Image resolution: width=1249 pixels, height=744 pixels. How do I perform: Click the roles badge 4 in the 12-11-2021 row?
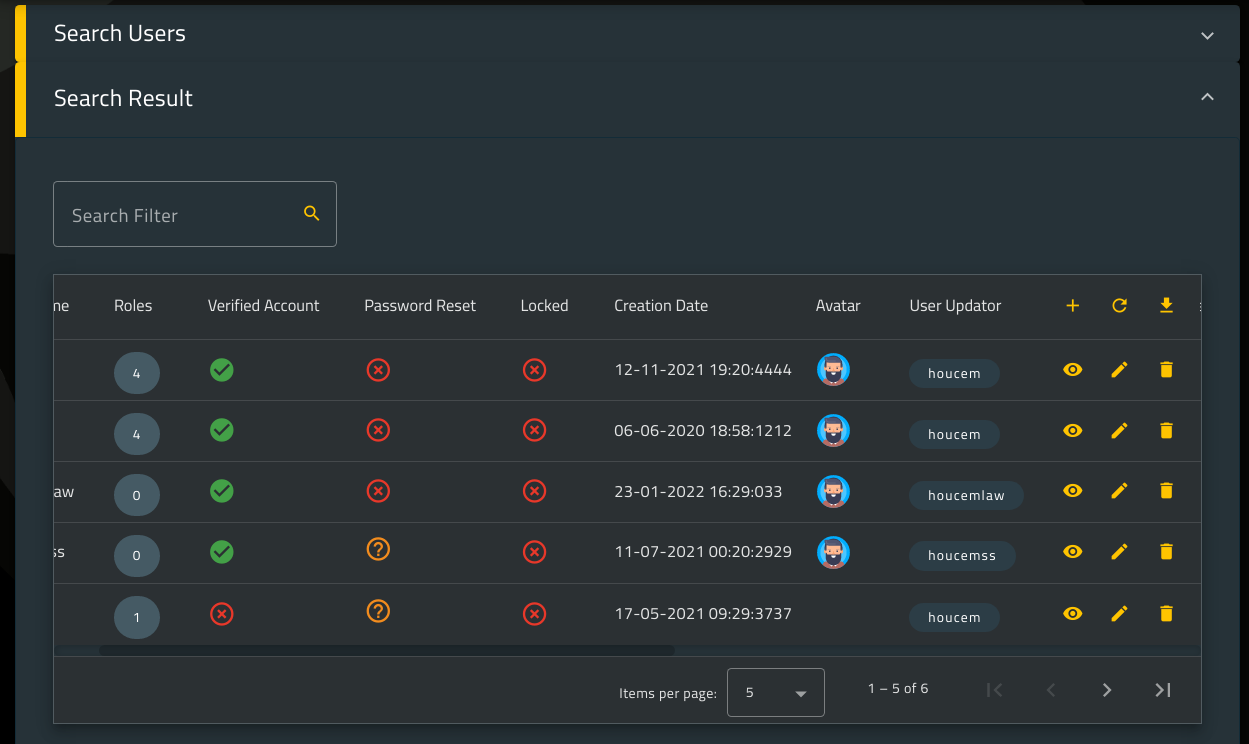pyautogui.click(x=137, y=374)
